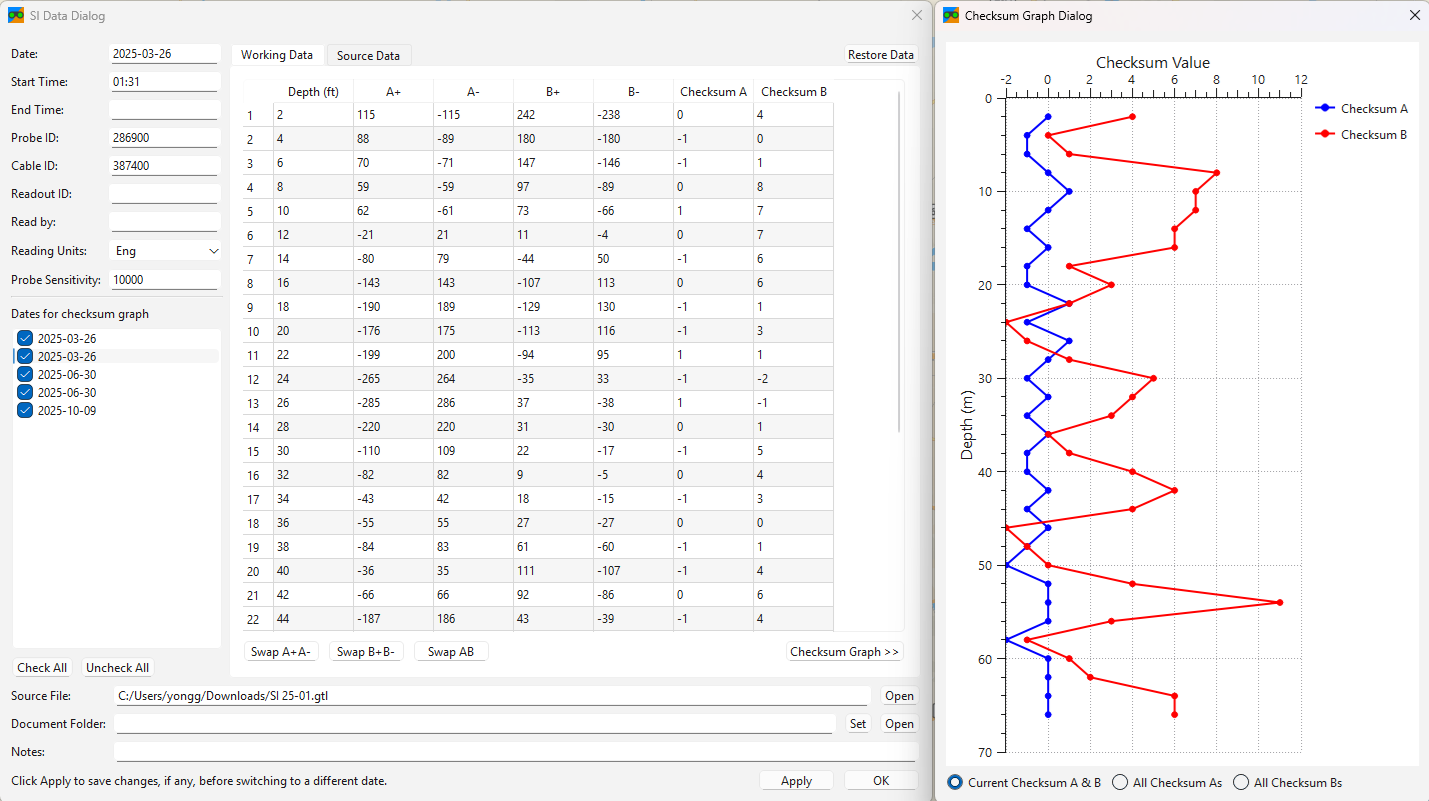Switch to the Source Data tab
Image resolution: width=1429 pixels, height=801 pixels.
tap(368, 56)
